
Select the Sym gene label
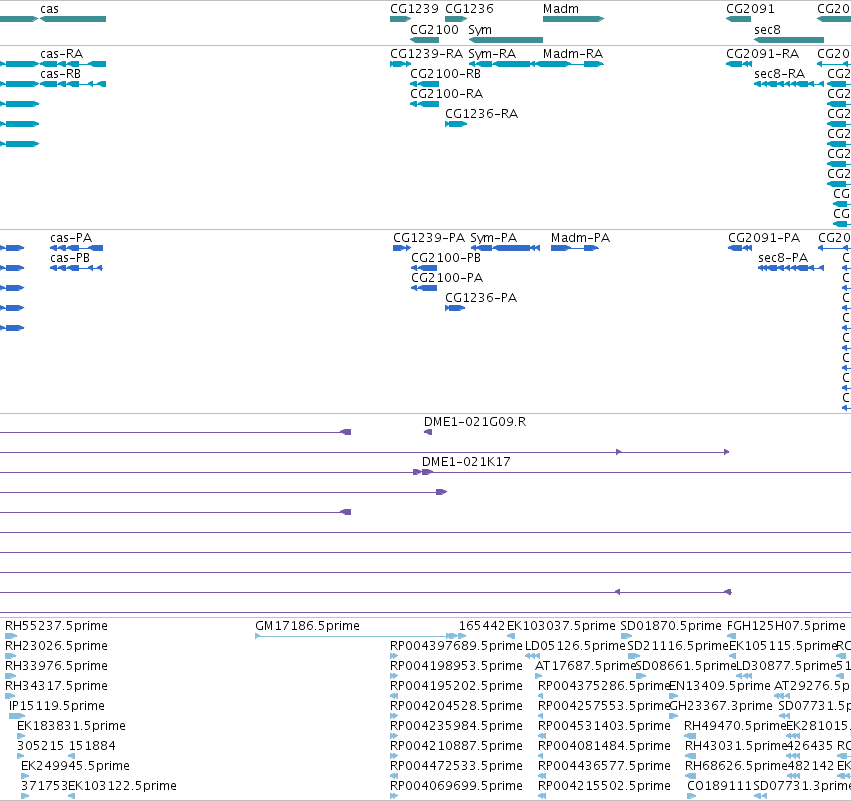point(480,30)
